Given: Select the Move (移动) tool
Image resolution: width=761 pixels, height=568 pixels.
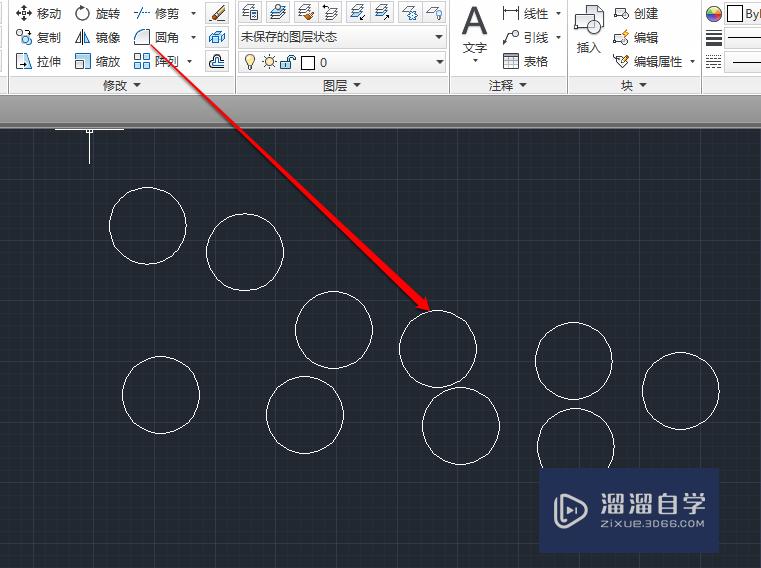Looking at the screenshot, I should tap(38, 14).
